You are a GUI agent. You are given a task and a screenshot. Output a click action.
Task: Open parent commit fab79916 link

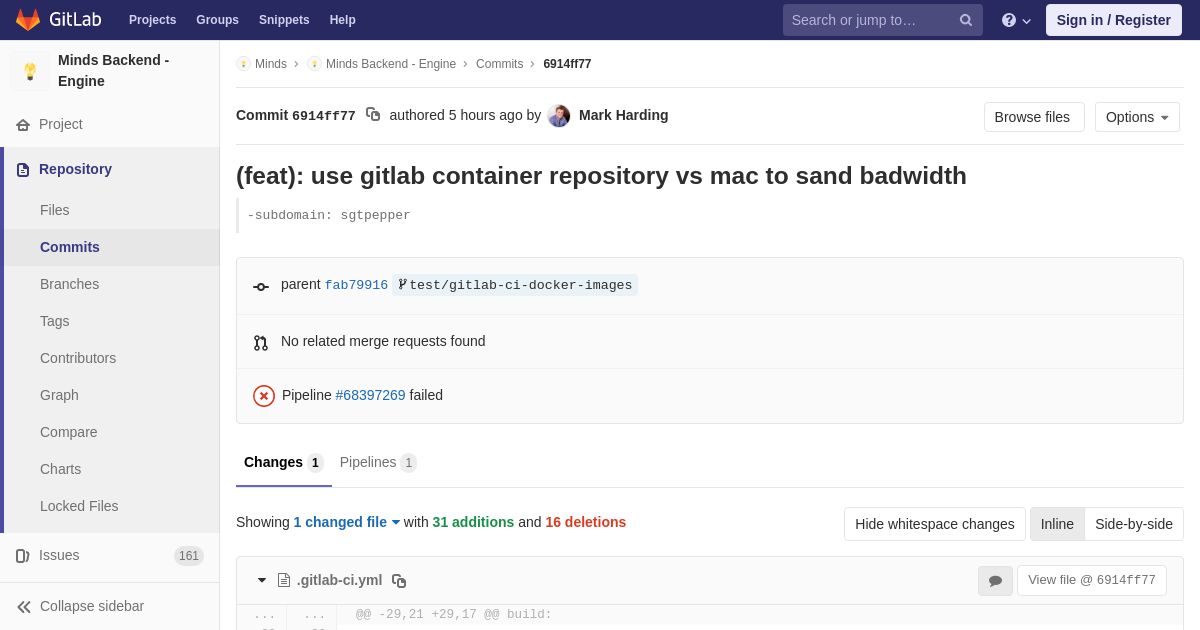click(356, 285)
